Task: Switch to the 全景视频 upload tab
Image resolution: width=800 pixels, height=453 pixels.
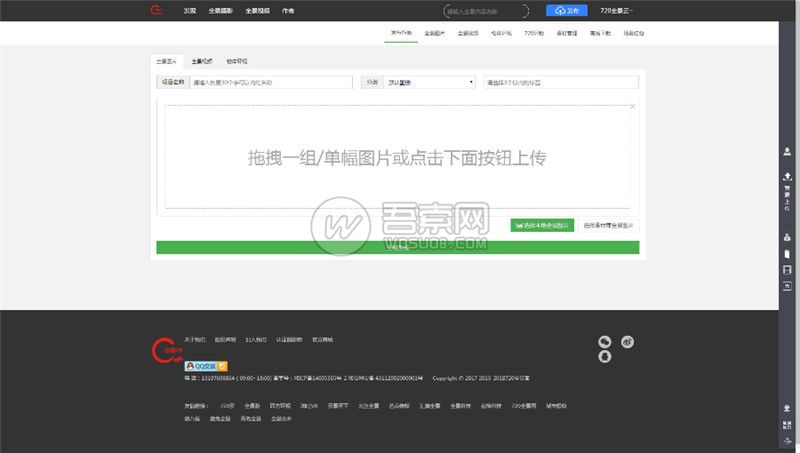Action: click(x=202, y=61)
